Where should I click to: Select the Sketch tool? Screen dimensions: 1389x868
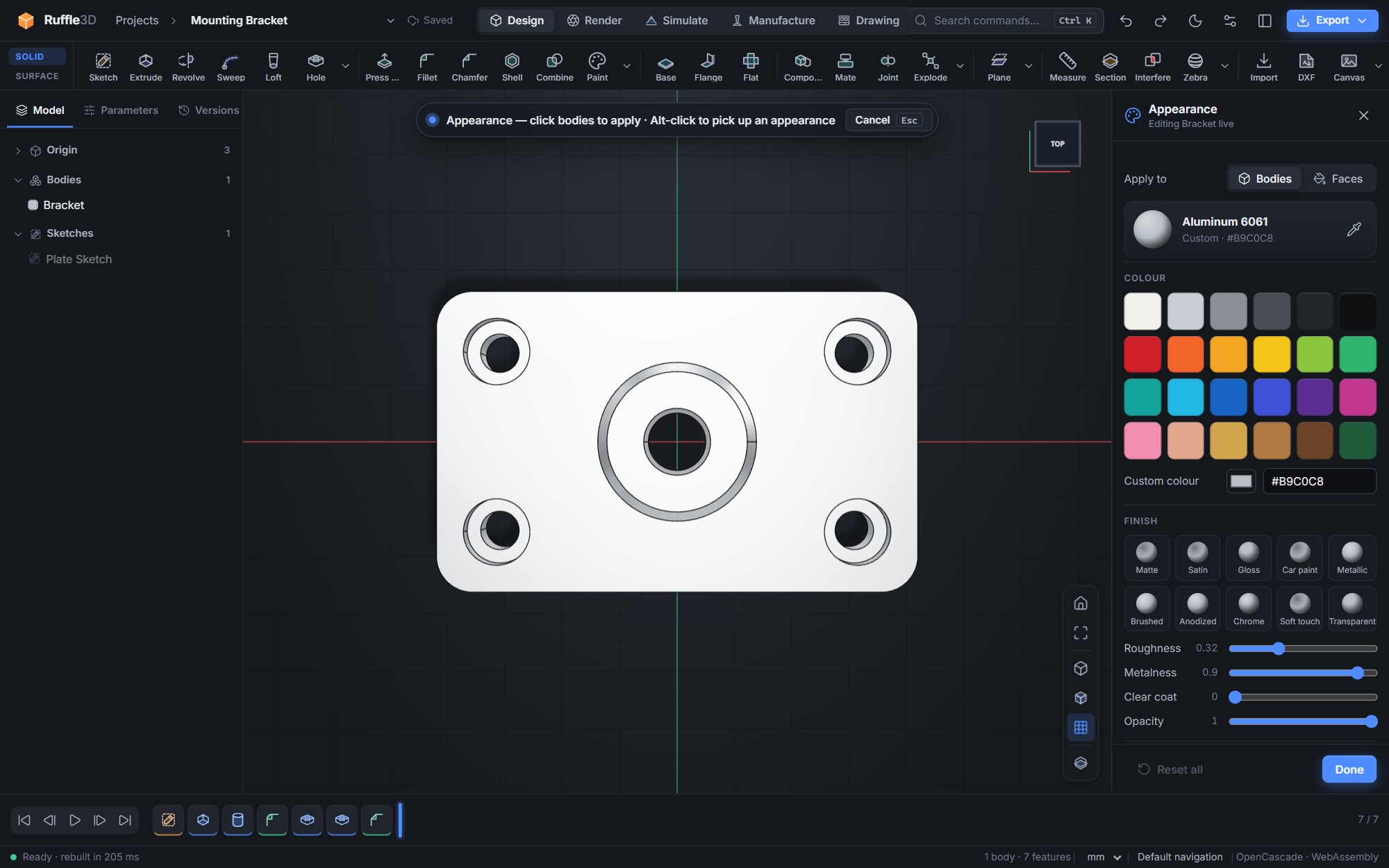tap(103, 67)
